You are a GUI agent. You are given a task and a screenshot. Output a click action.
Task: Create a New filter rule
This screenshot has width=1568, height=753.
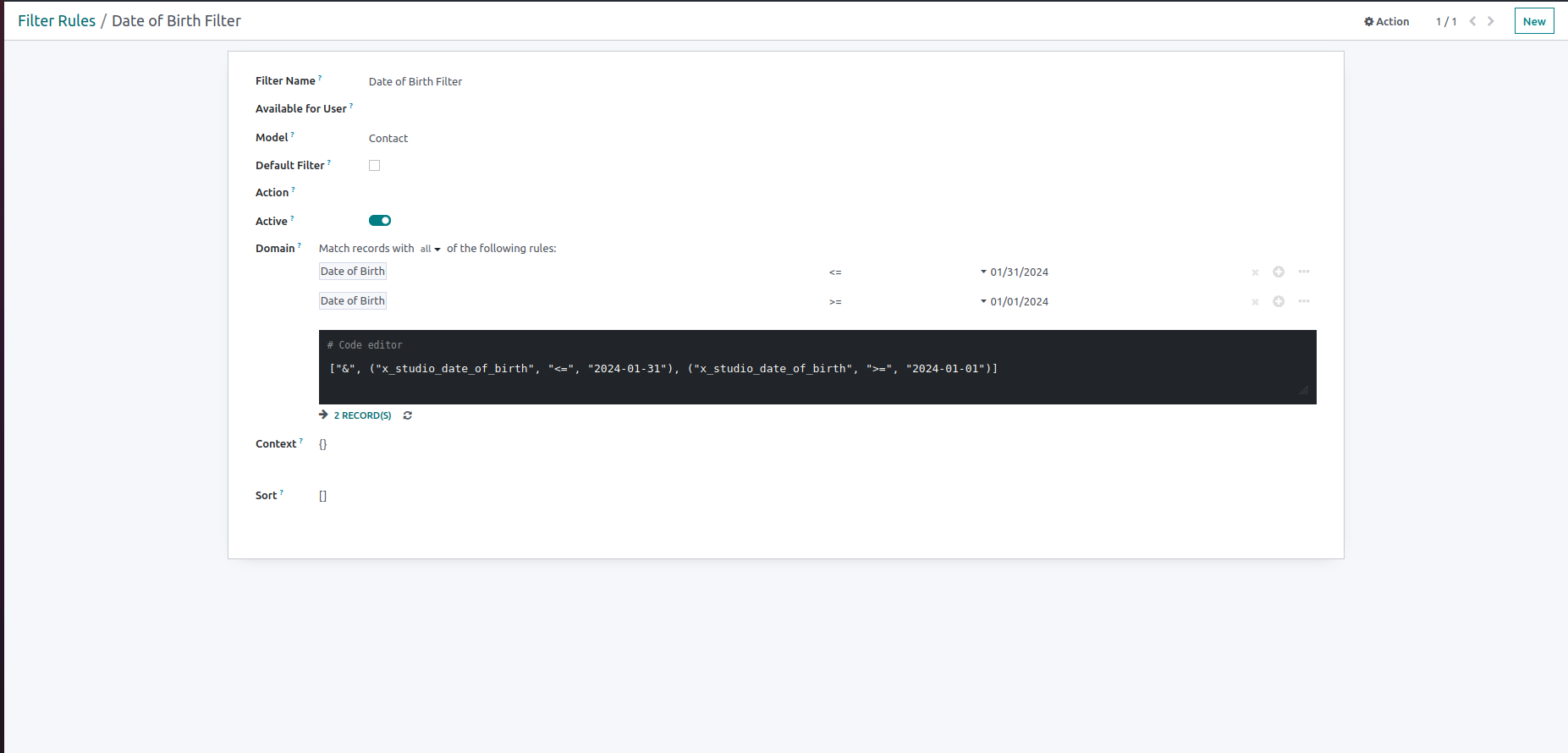pyautogui.click(x=1534, y=21)
